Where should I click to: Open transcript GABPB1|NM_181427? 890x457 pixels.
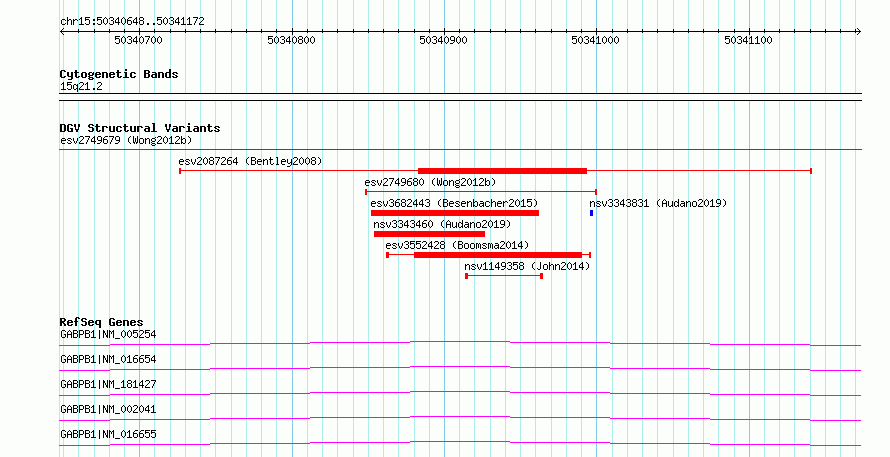click(x=108, y=384)
